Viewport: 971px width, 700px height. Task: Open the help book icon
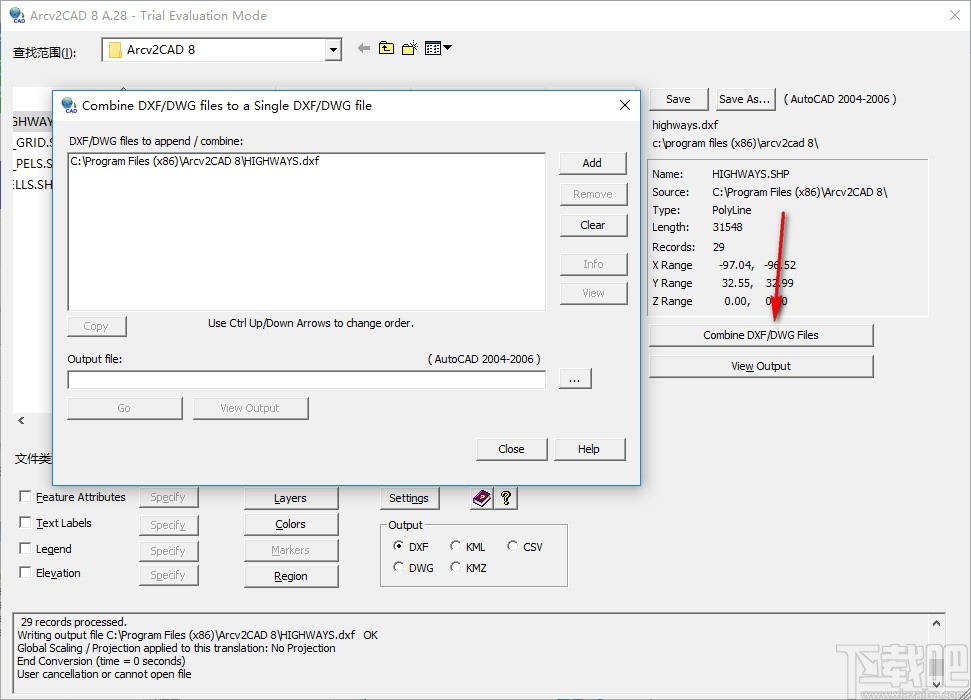point(482,498)
